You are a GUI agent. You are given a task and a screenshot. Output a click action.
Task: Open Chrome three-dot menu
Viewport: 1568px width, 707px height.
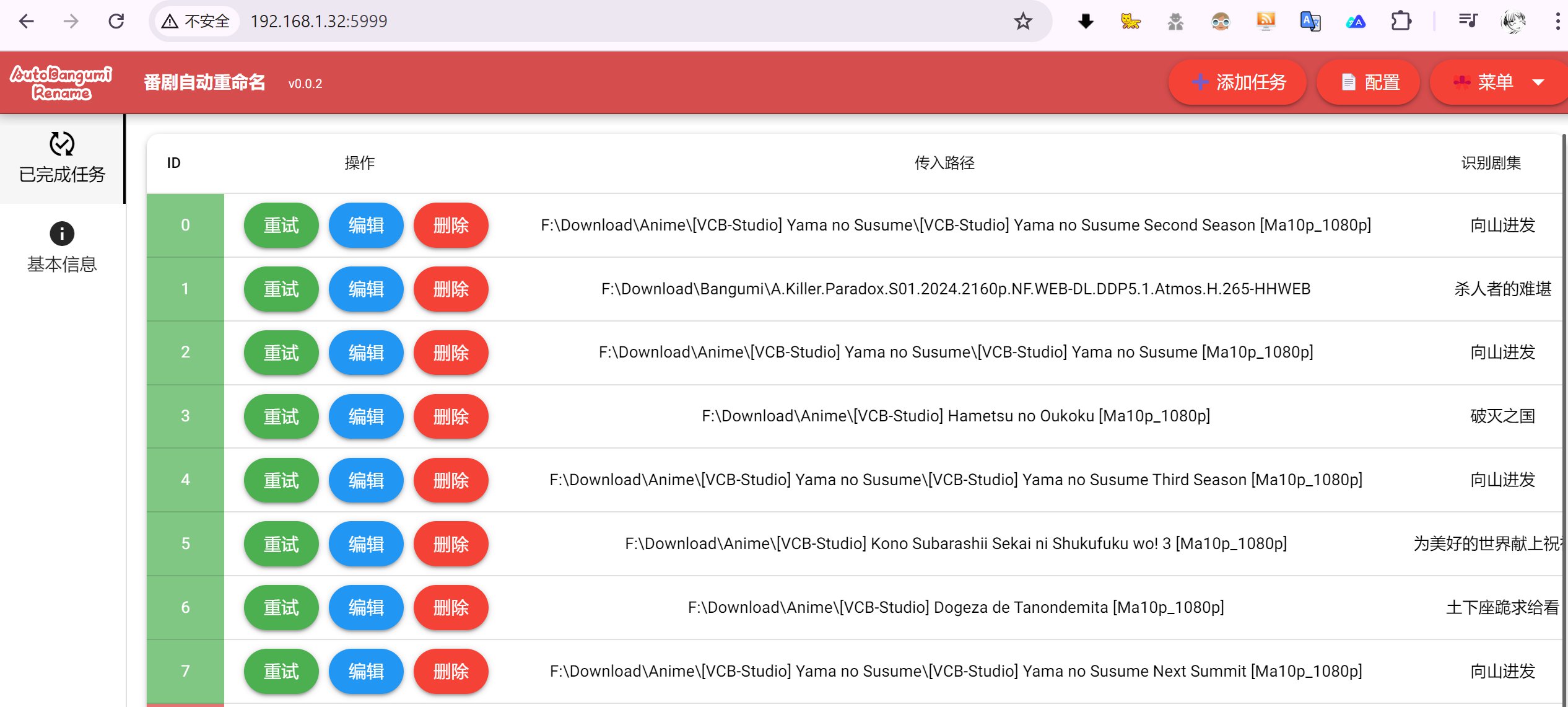click(1557, 21)
